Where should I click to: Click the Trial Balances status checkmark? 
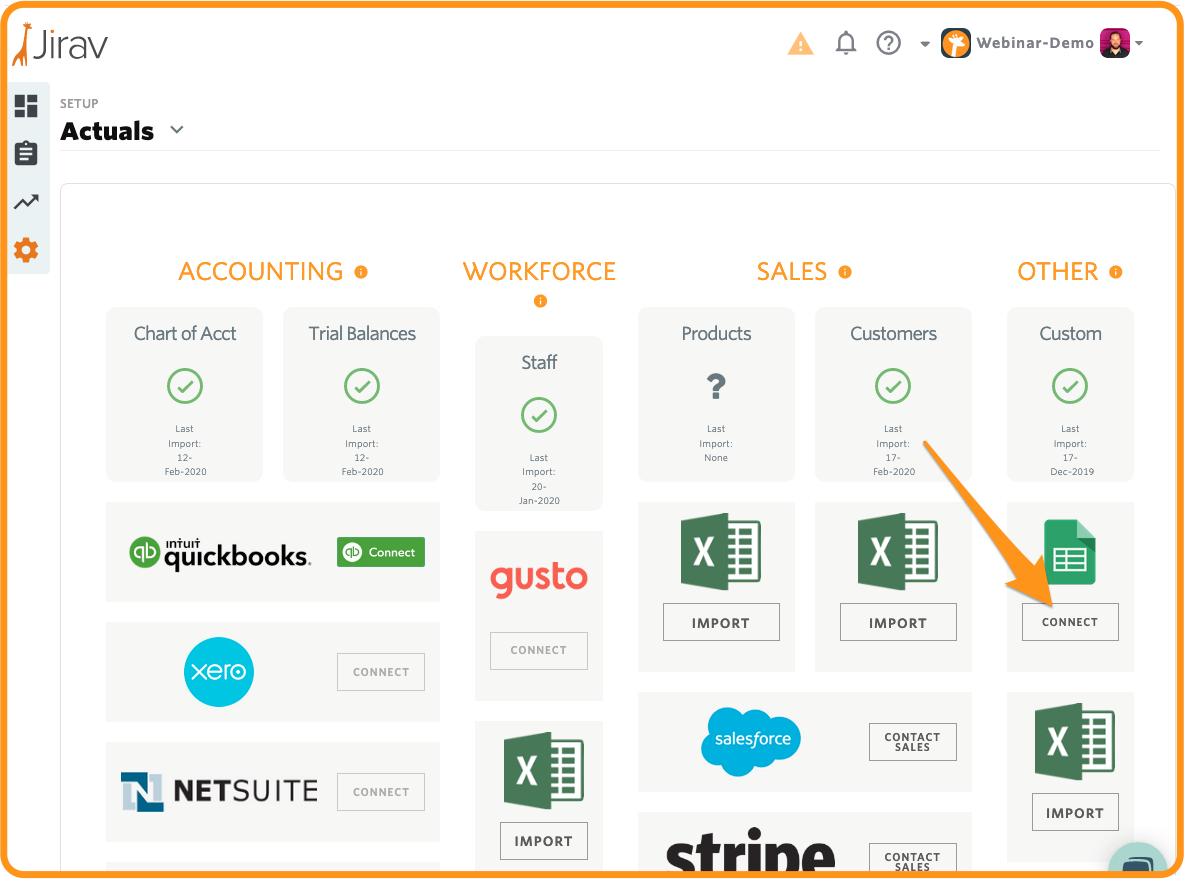pyautogui.click(x=362, y=387)
